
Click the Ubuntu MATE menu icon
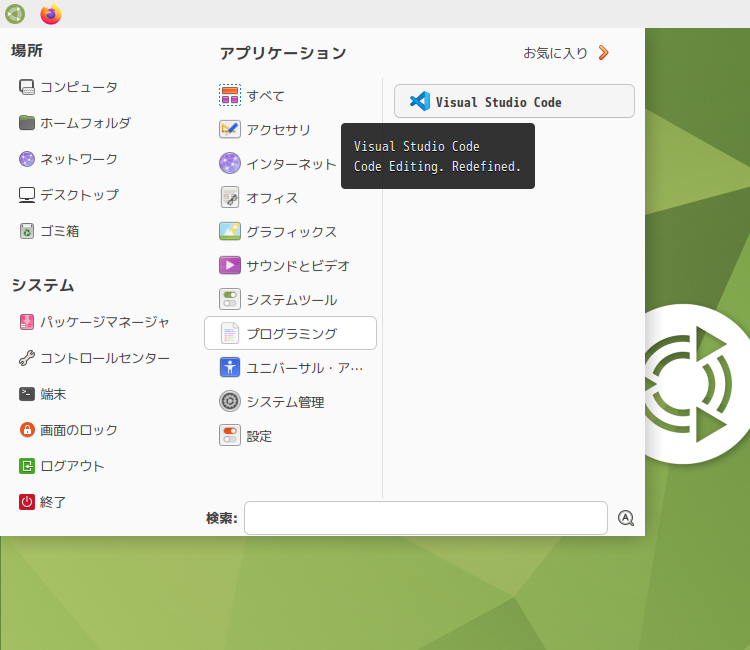[15, 14]
